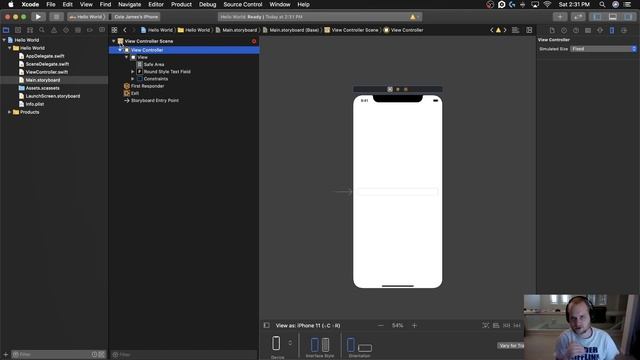640x360 pixels.
Task: Click the text field on canvas
Action: click(398, 192)
